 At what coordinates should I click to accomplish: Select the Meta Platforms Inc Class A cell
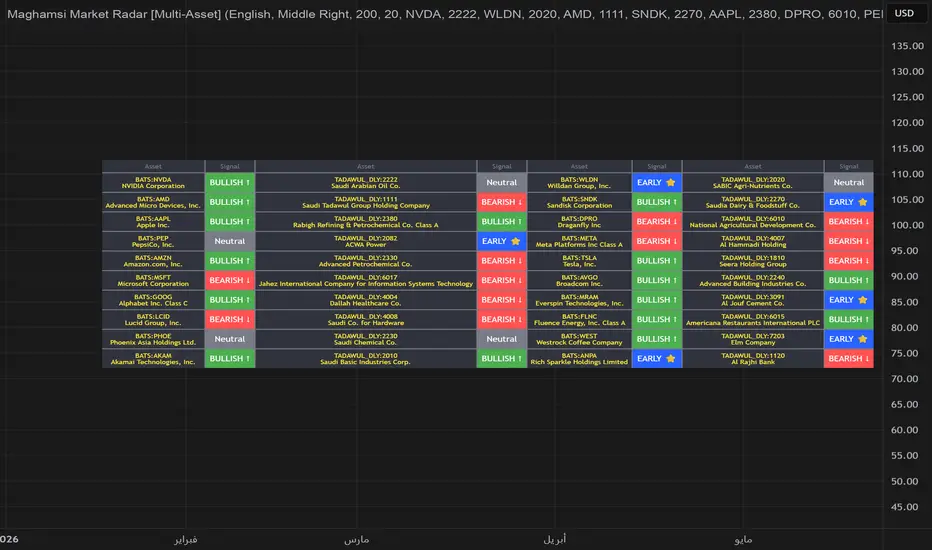coord(580,241)
